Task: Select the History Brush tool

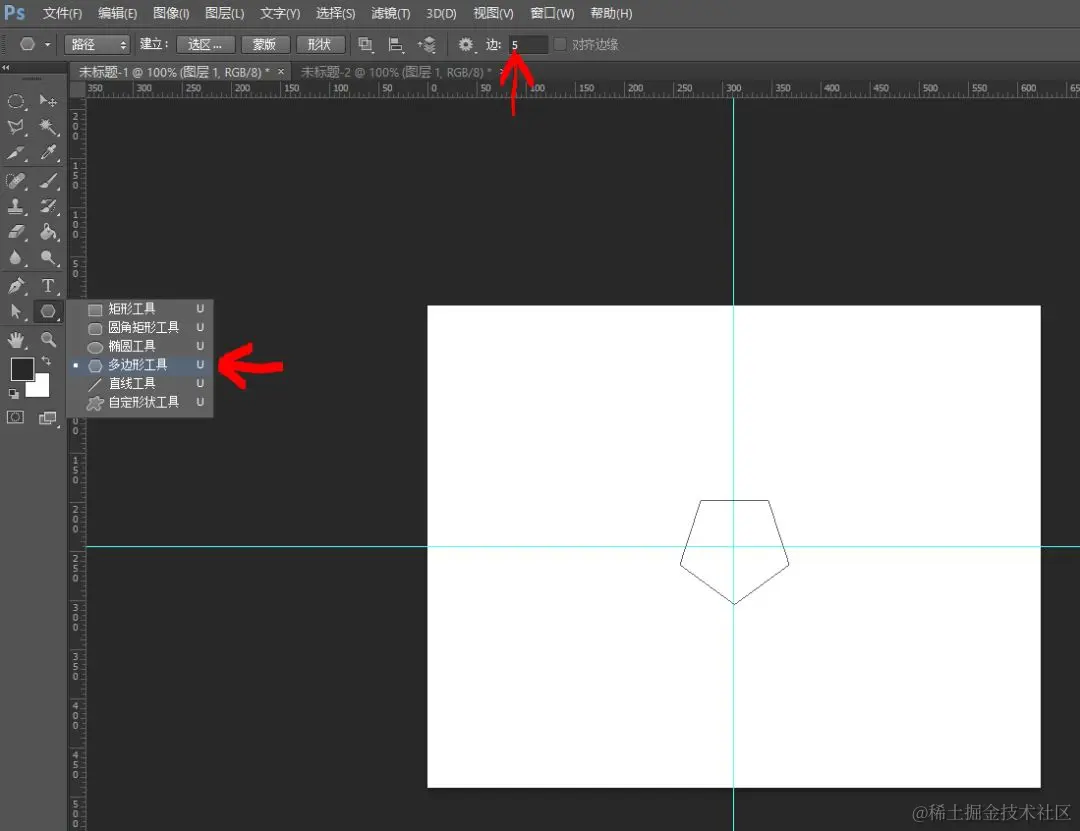Action: (48, 206)
